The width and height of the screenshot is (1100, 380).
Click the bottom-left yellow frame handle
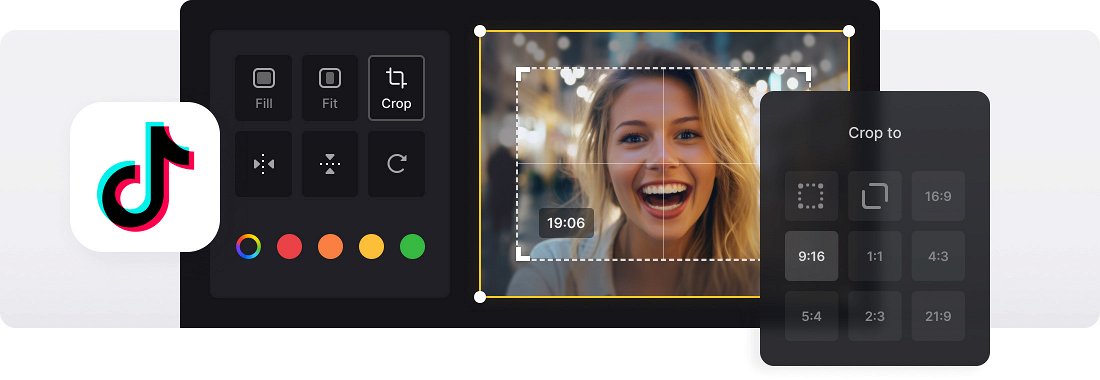[x=480, y=297]
